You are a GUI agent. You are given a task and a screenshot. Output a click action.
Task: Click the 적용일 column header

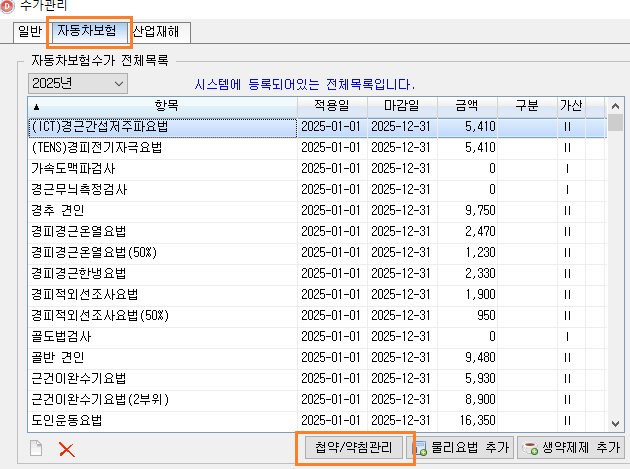pos(332,106)
